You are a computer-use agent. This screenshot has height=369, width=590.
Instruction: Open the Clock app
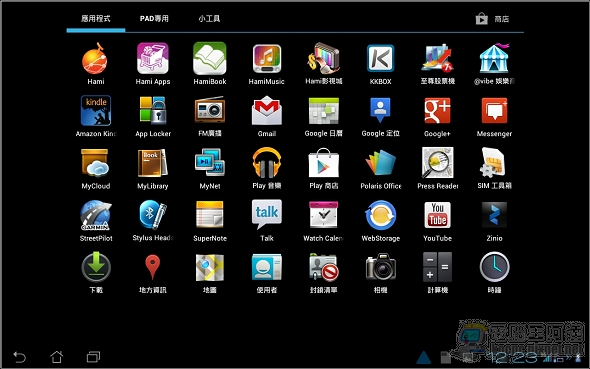[494, 273]
